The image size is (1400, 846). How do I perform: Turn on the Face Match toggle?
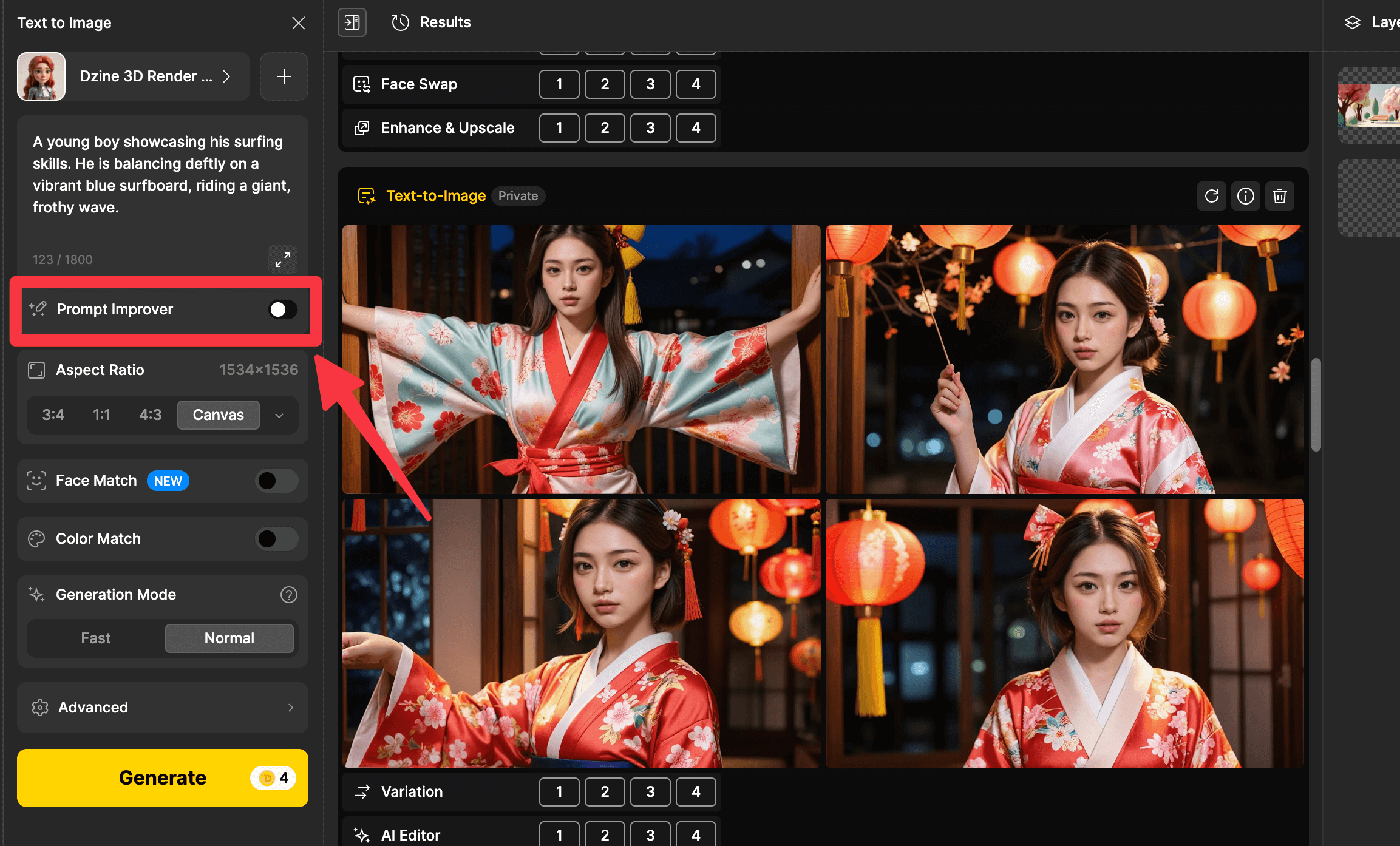pos(276,481)
